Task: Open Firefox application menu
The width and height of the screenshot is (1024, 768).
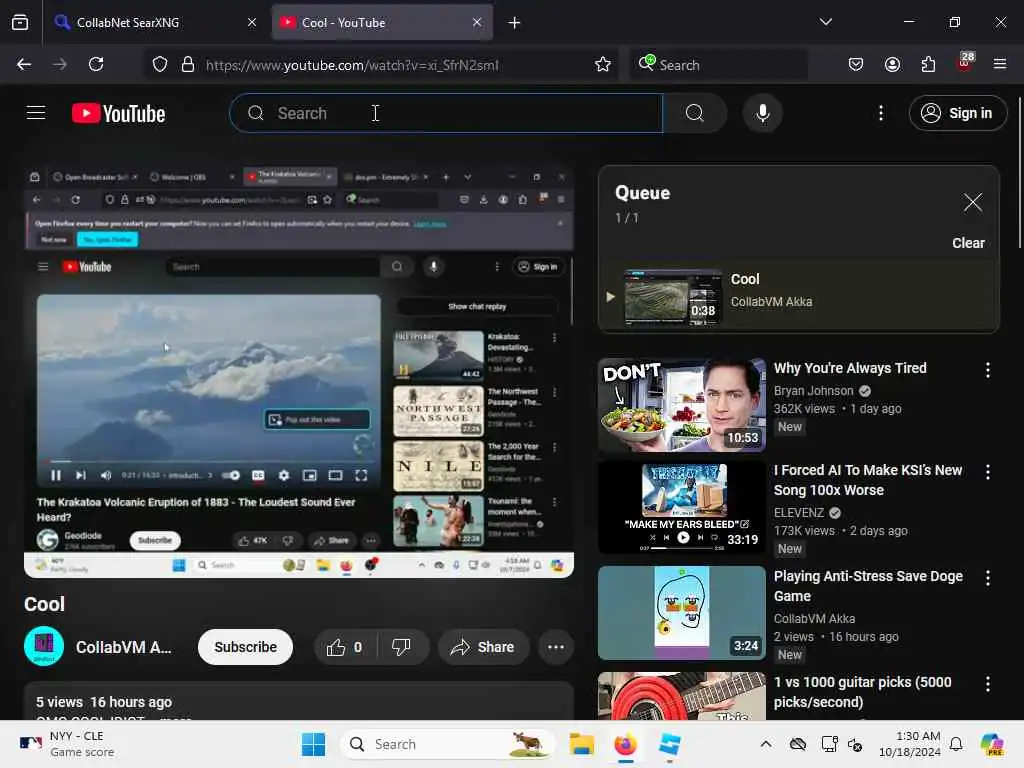Action: [x=1000, y=64]
